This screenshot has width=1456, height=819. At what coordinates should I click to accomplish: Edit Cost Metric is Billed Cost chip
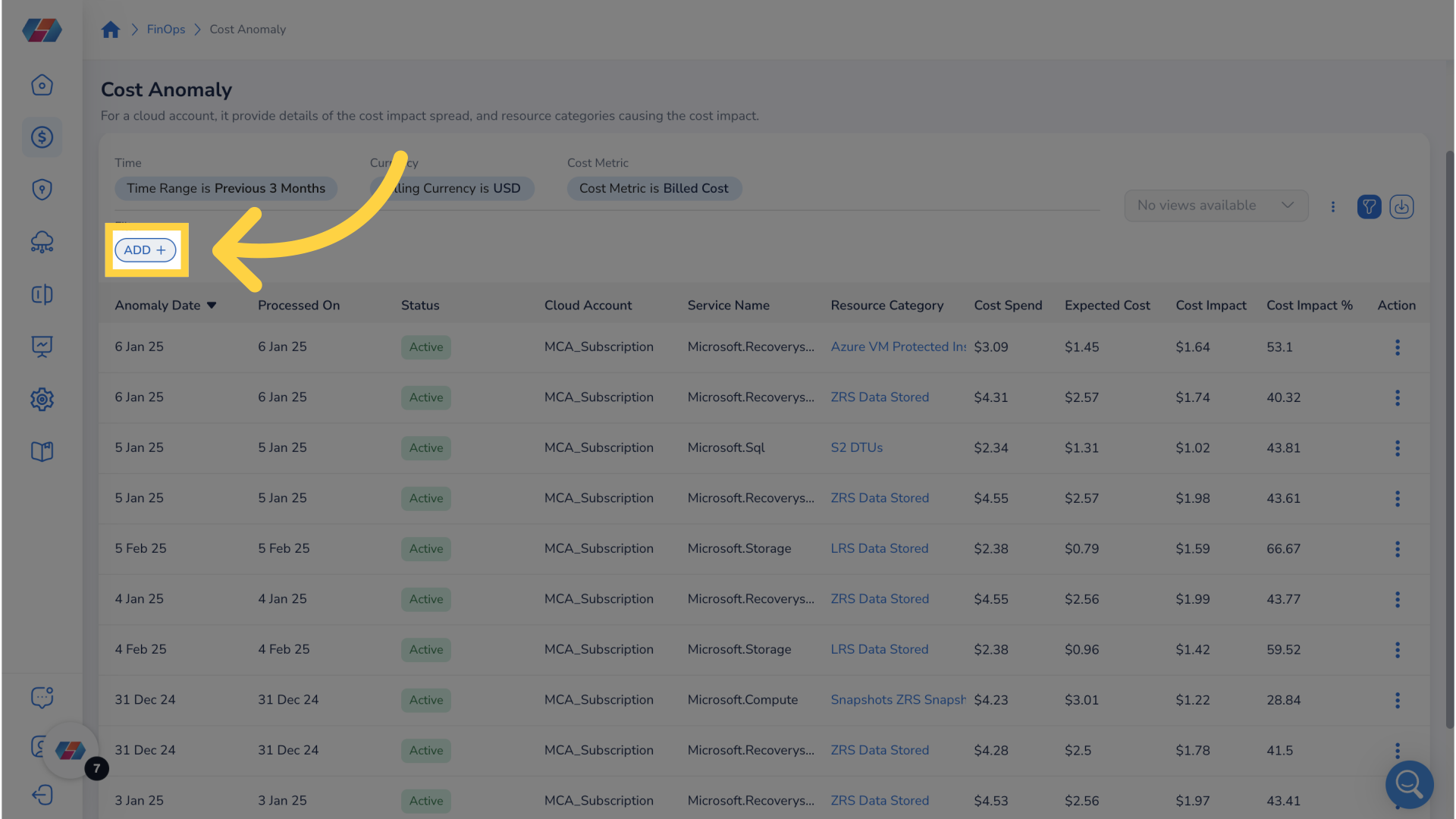(x=654, y=189)
